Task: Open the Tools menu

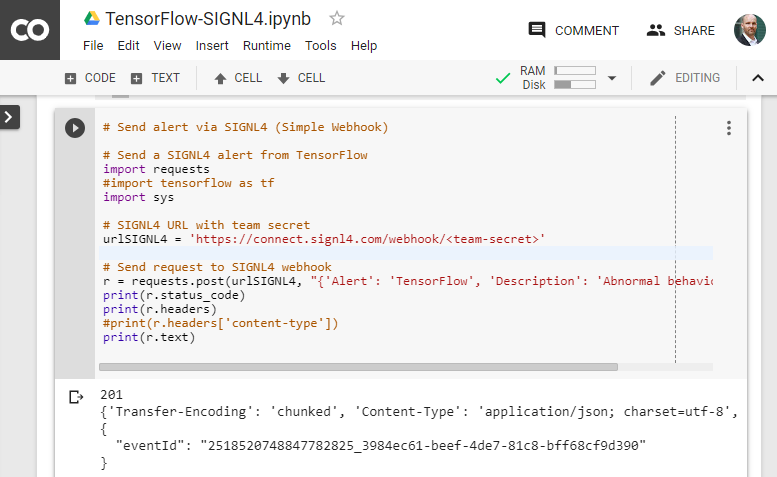Action: pyautogui.click(x=321, y=46)
